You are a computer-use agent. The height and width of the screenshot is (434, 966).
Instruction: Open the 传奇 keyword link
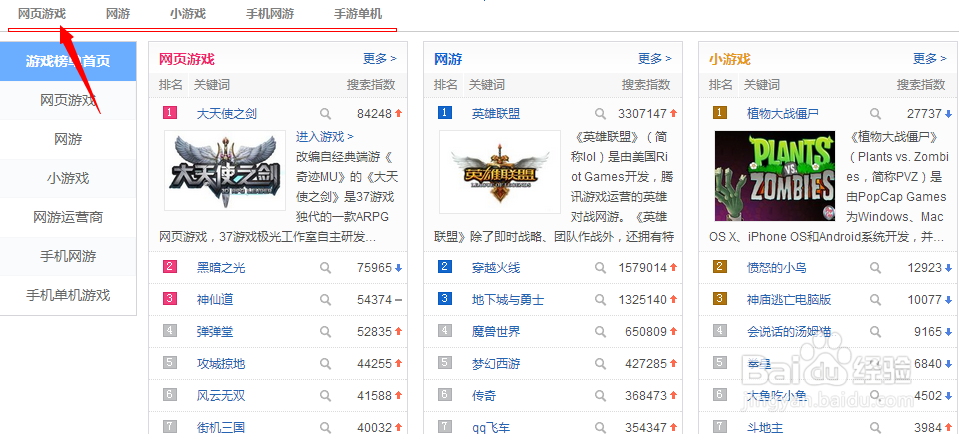[x=484, y=396]
